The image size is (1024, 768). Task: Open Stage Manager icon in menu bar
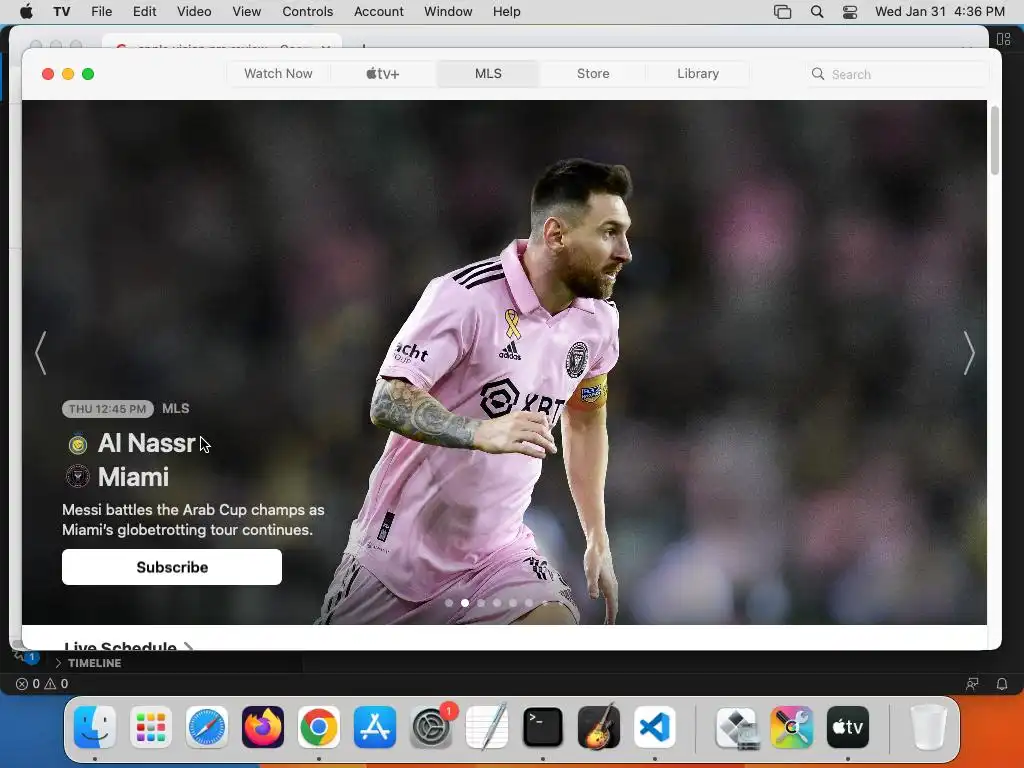782,12
